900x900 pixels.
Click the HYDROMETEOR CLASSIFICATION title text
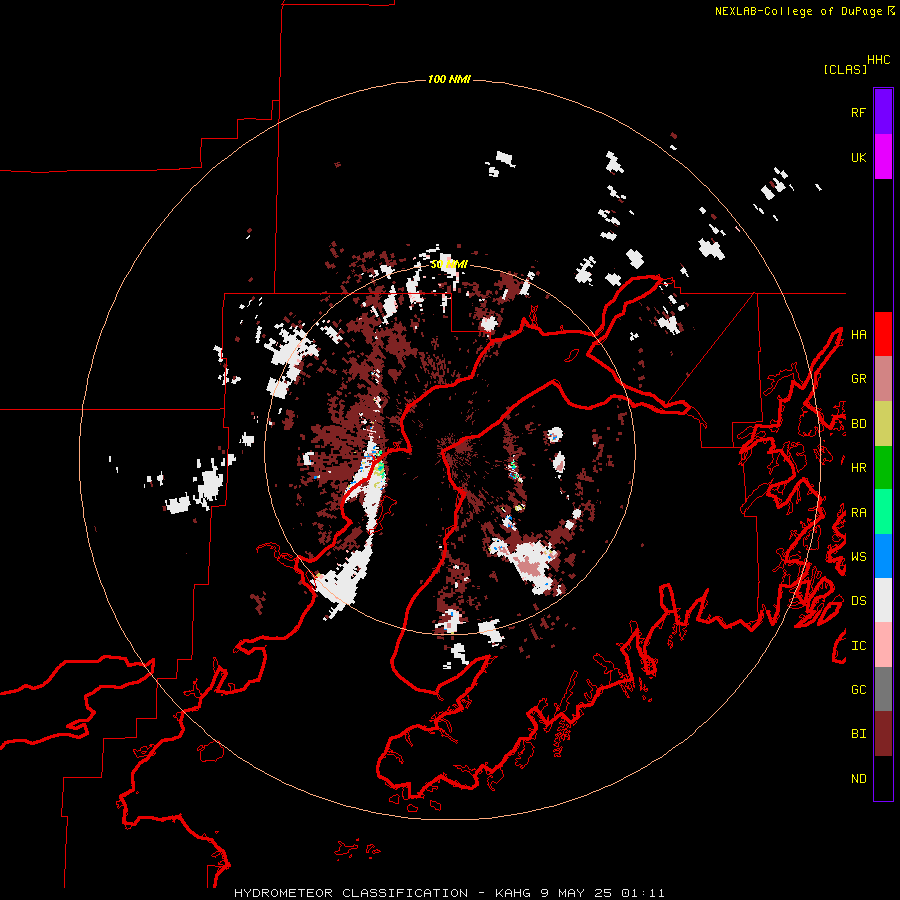coord(351,893)
